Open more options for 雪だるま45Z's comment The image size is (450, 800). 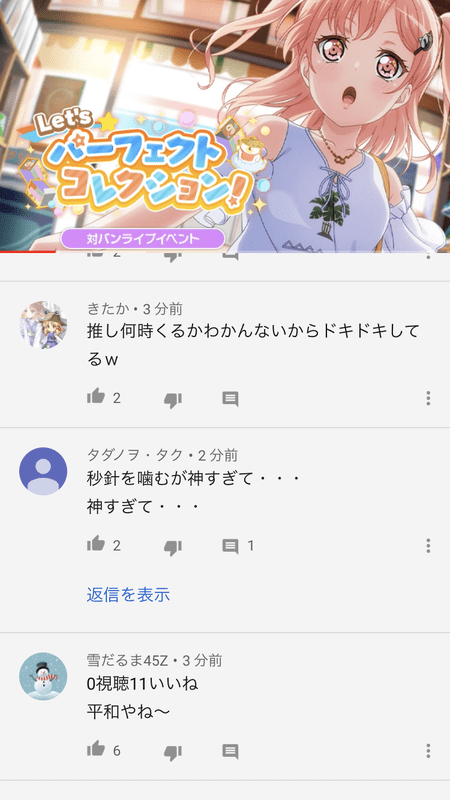pos(429,751)
